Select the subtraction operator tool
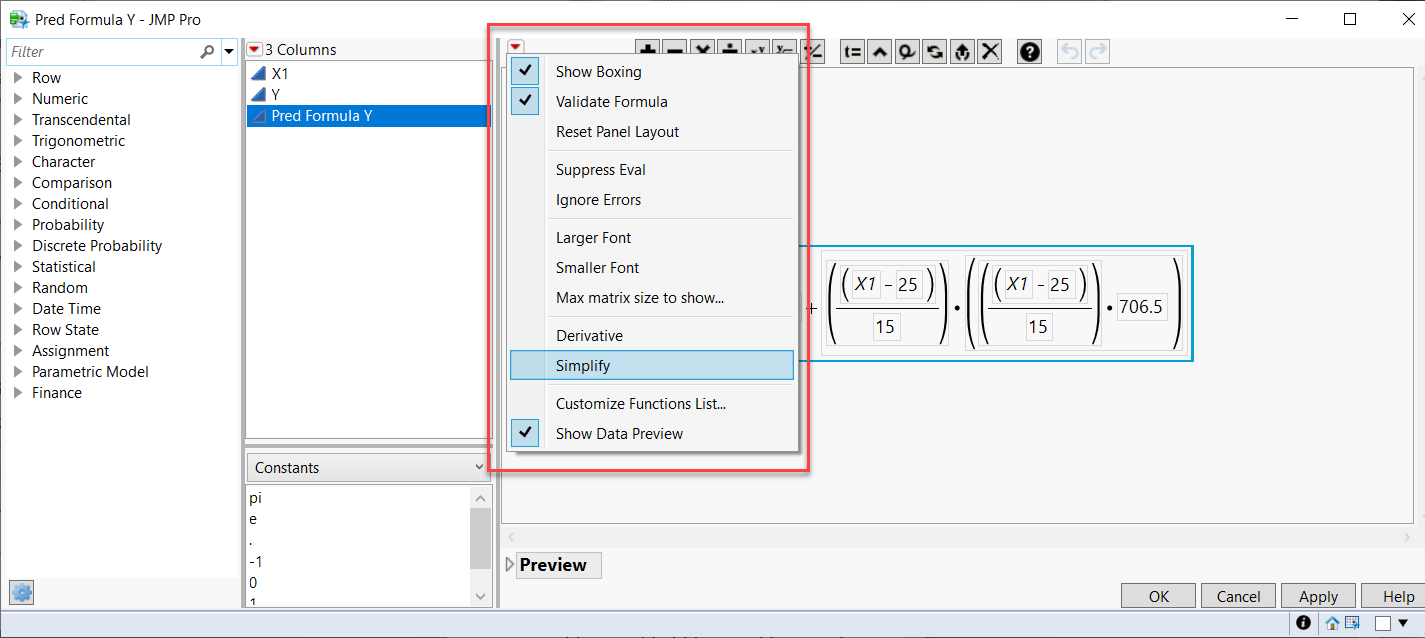1425x638 pixels. point(675,51)
